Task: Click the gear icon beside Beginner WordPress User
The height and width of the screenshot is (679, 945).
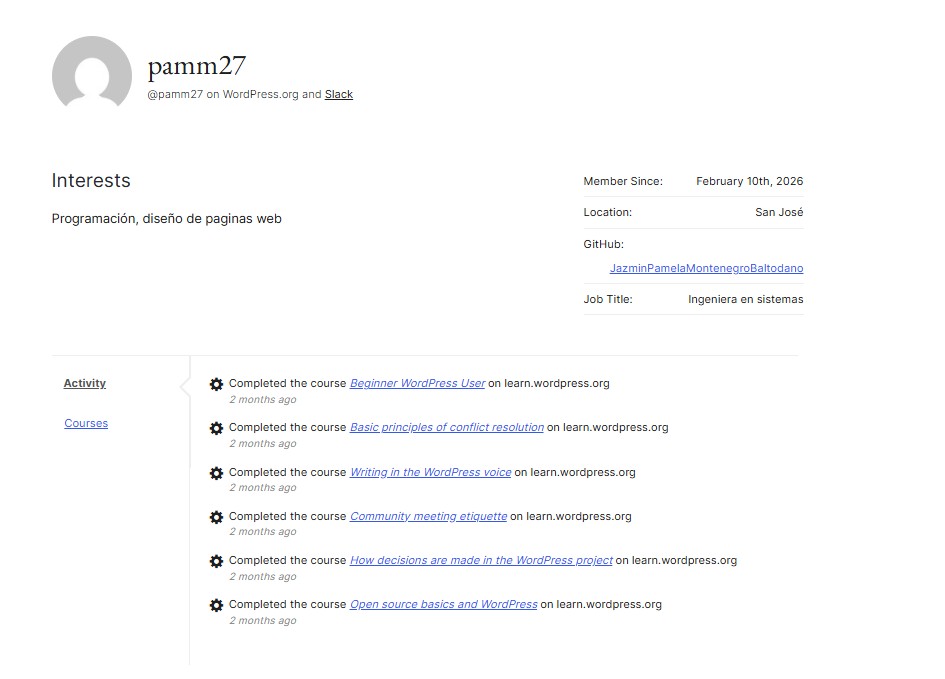Action: click(216, 384)
